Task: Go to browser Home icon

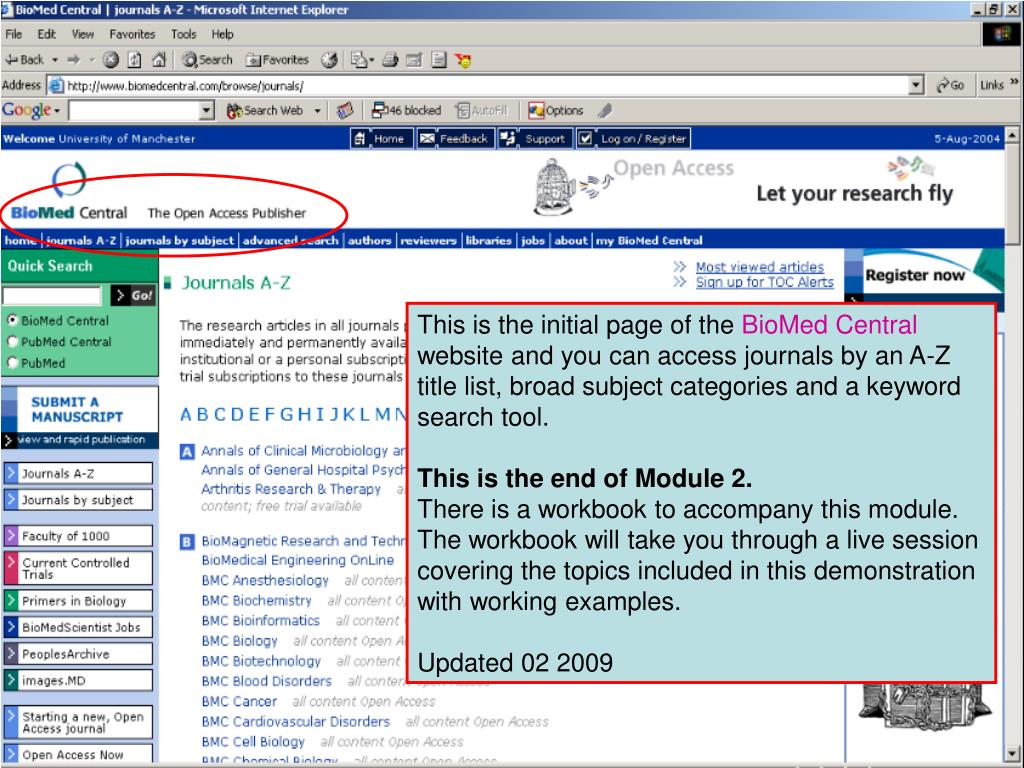Action: 159,60
